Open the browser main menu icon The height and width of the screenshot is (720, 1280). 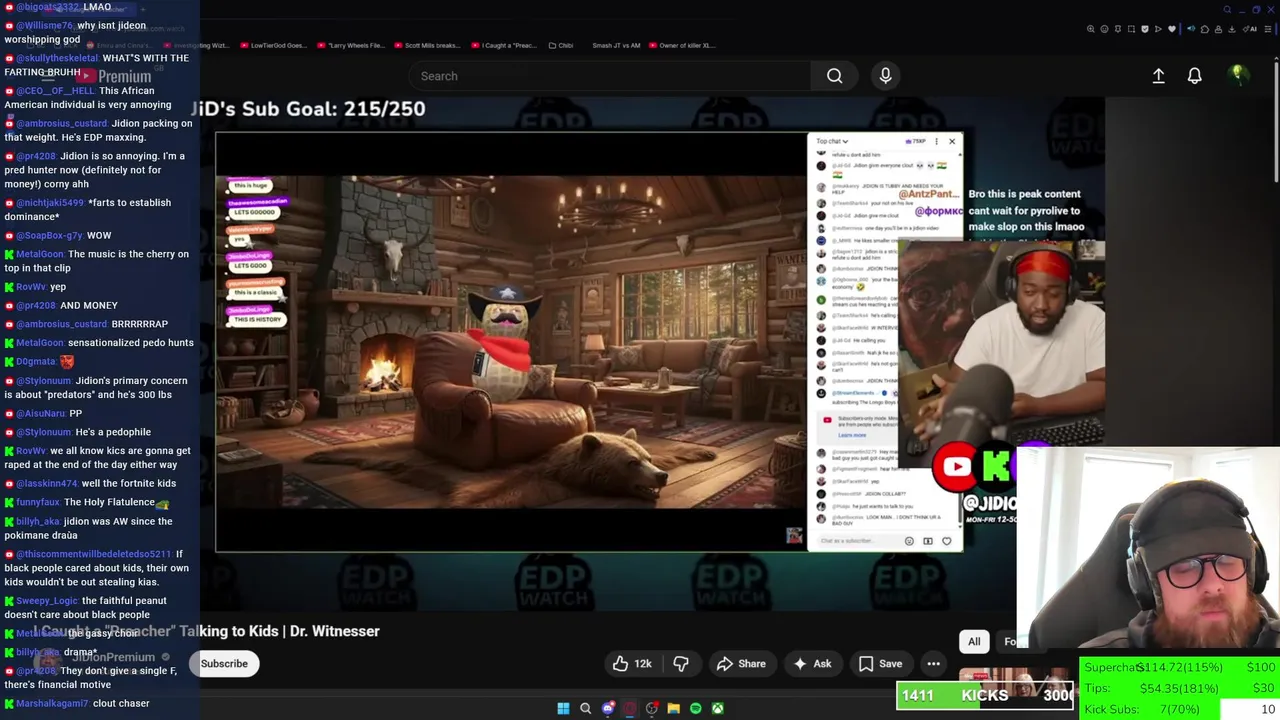click(1268, 29)
